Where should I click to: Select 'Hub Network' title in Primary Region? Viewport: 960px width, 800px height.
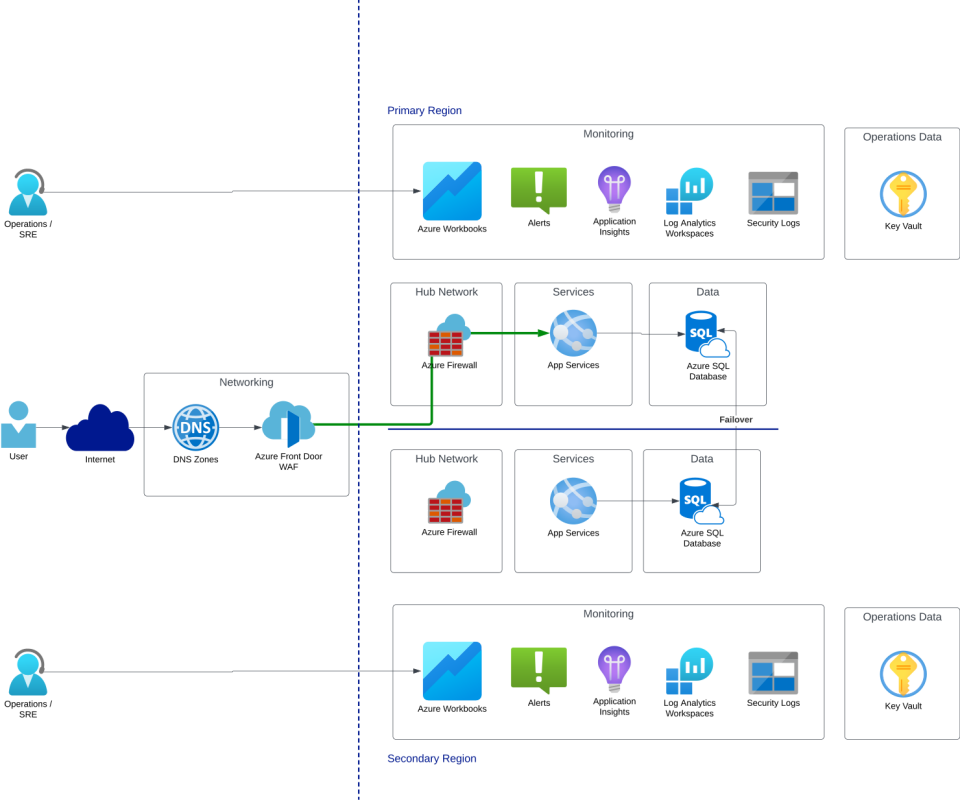click(x=446, y=292)
